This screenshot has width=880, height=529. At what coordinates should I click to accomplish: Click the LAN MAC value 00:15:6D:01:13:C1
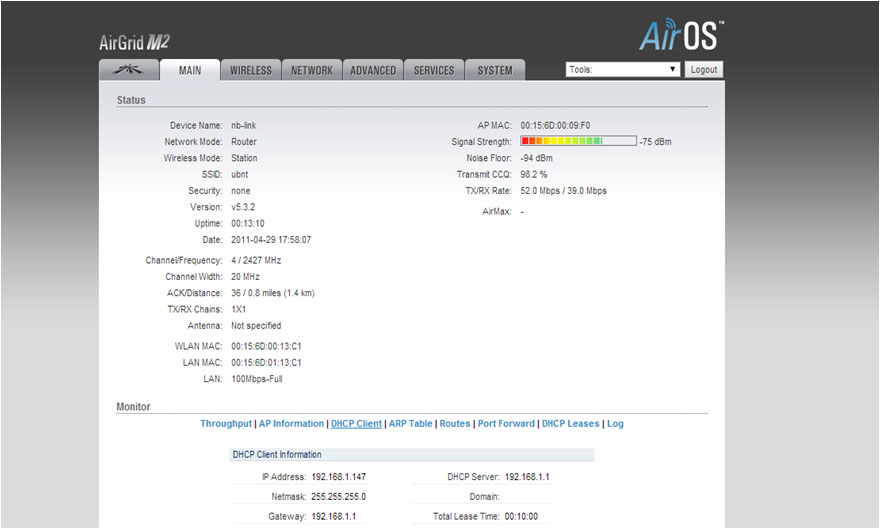pyautogui.click(x=266, y=362)
